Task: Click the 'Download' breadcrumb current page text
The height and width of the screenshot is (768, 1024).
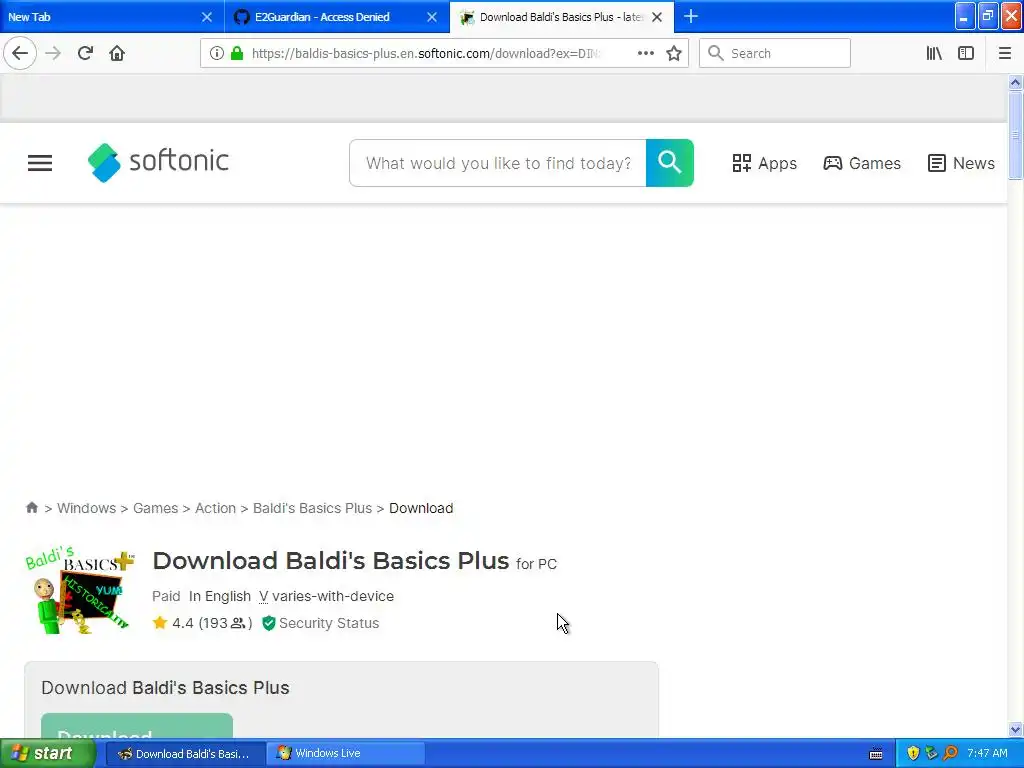Action: click(421, 508)
